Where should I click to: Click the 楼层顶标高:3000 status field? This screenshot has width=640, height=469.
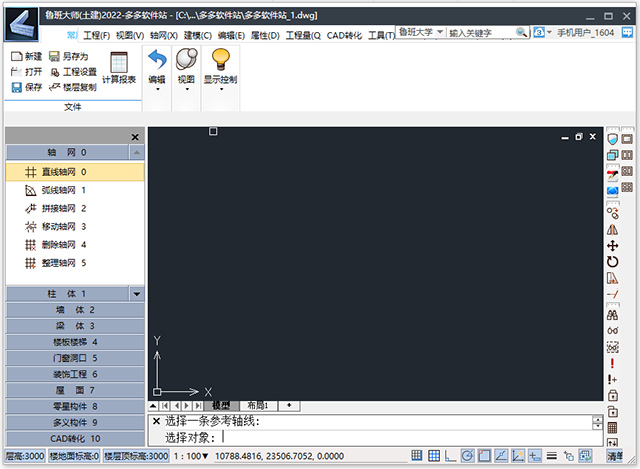(x=136, y=456)
